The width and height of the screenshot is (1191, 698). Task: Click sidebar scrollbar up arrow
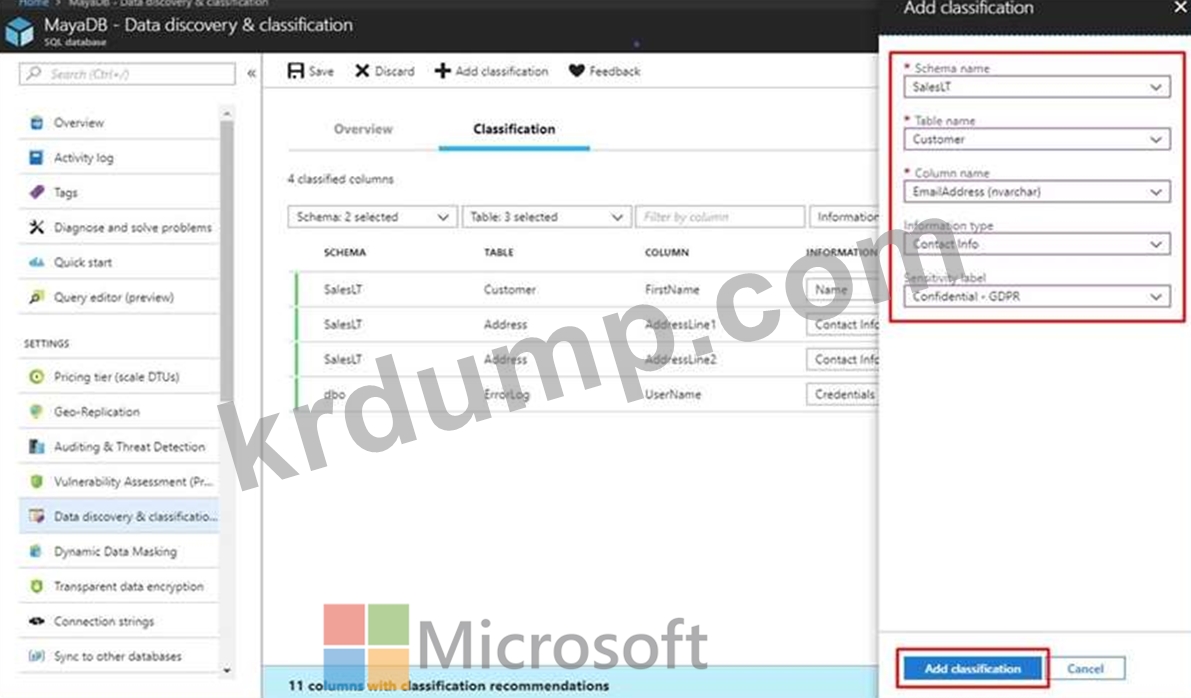226,114
